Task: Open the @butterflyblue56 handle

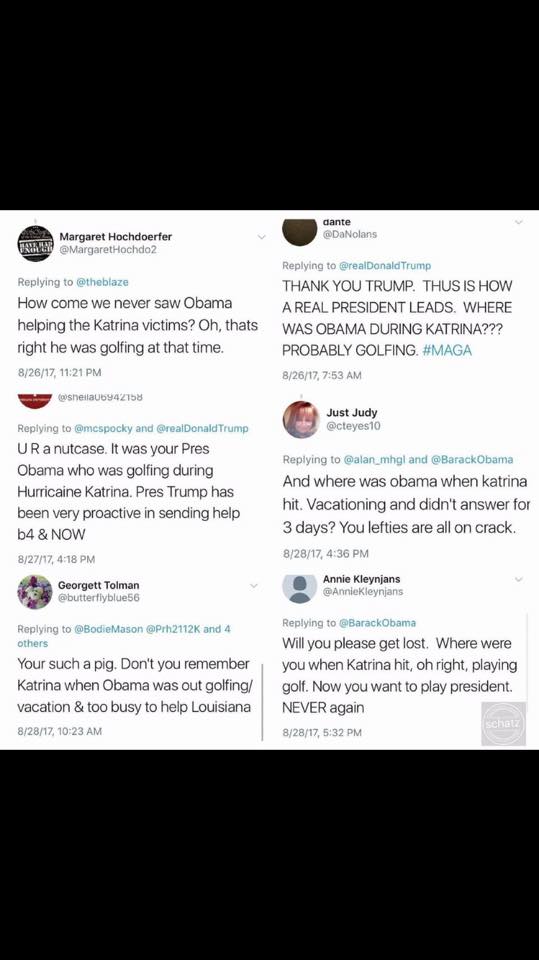Action: point(99,598)
